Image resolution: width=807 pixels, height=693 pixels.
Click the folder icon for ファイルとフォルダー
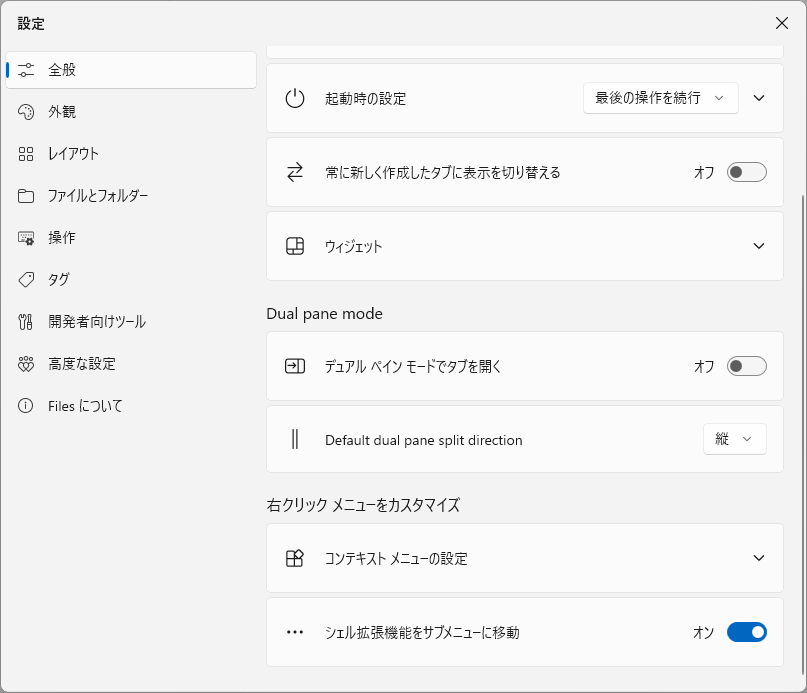click(x=26, y=196)
